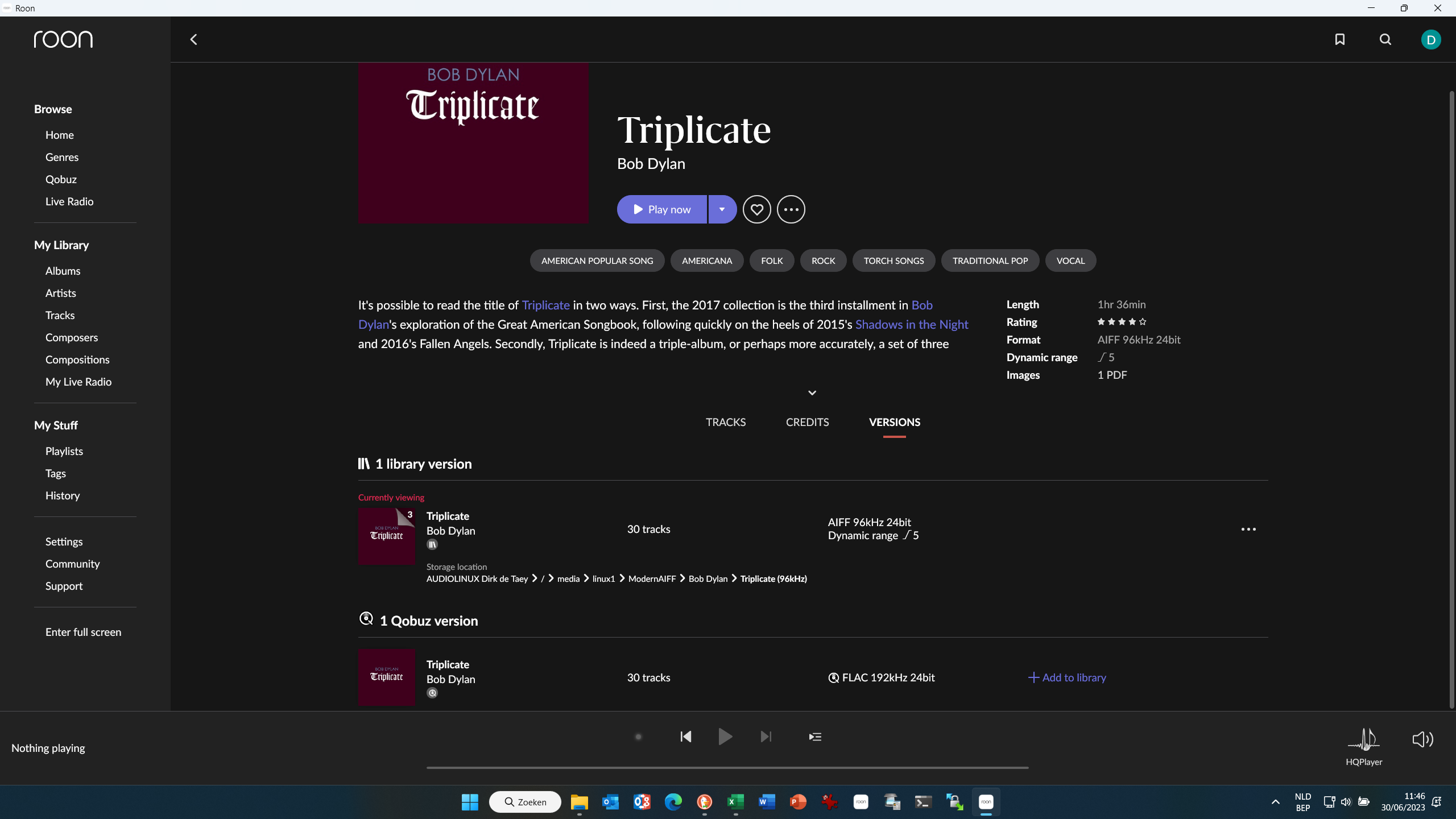
Task: Open the search magnifier icon
Action: click(x=1385, y=39)
